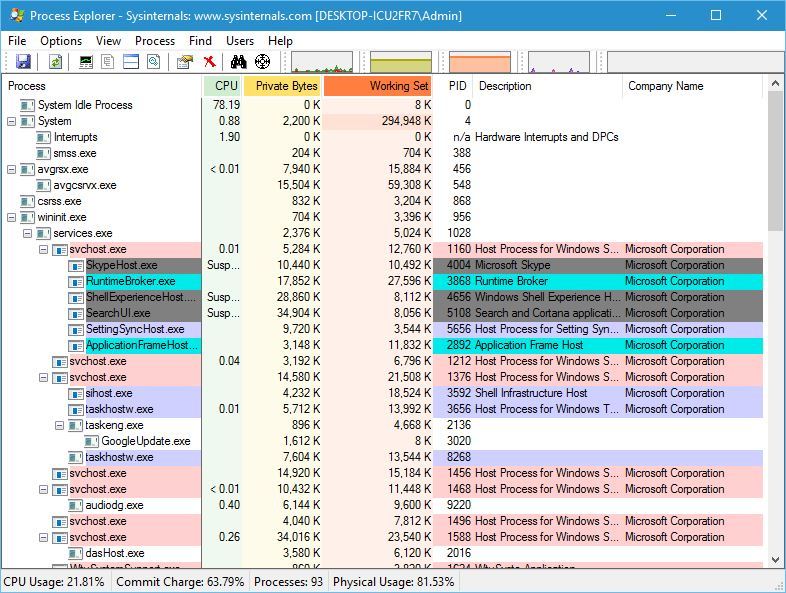Viewport: 786px width, 593px height.
Task: Click the System Idle Process icon
Action: [x=27, y=105]
